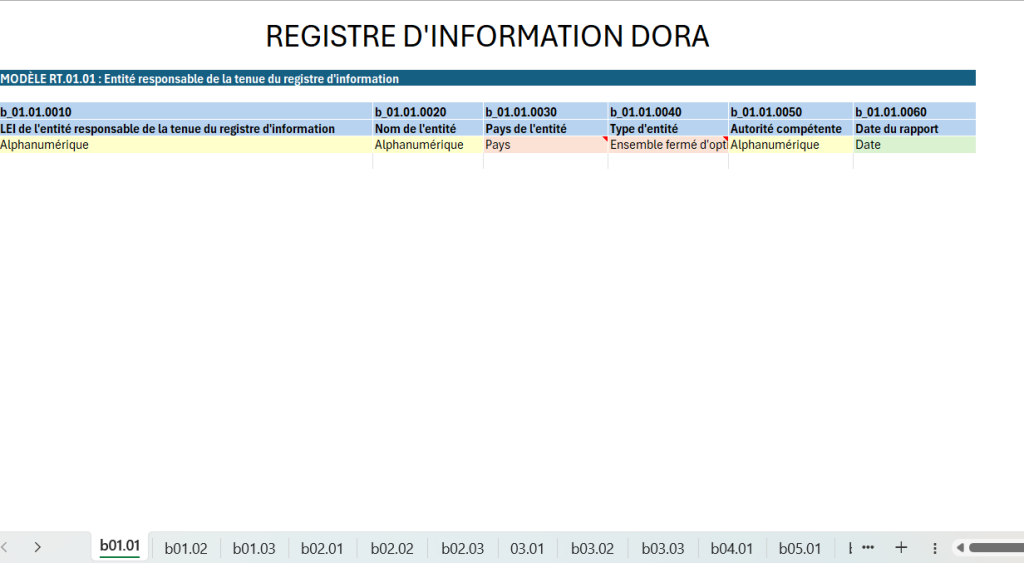
Task: Click empty input cell under Ensemble fermé d'opt
Action: point(668,161)
